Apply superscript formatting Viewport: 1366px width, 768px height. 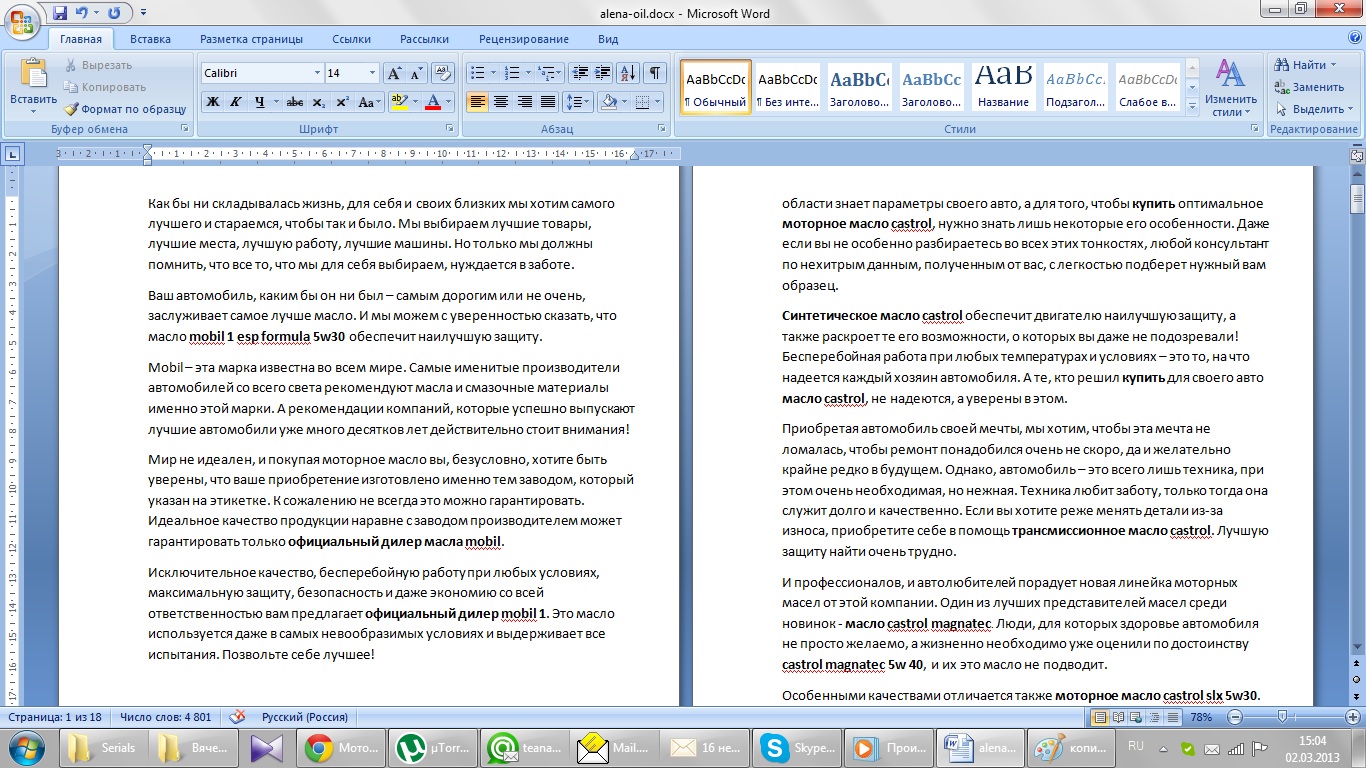coord(342,102)
